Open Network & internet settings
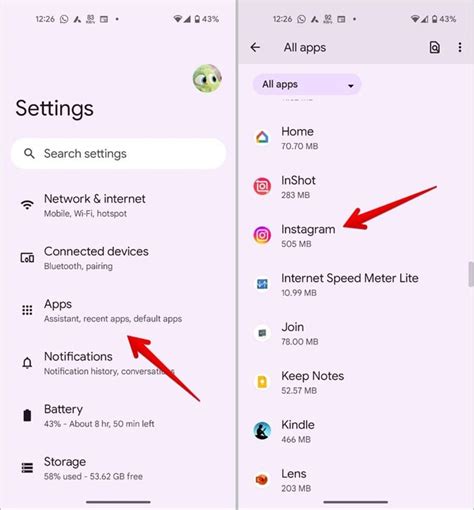The width and height of the screenshot is (474, 510). pos(118,205)
